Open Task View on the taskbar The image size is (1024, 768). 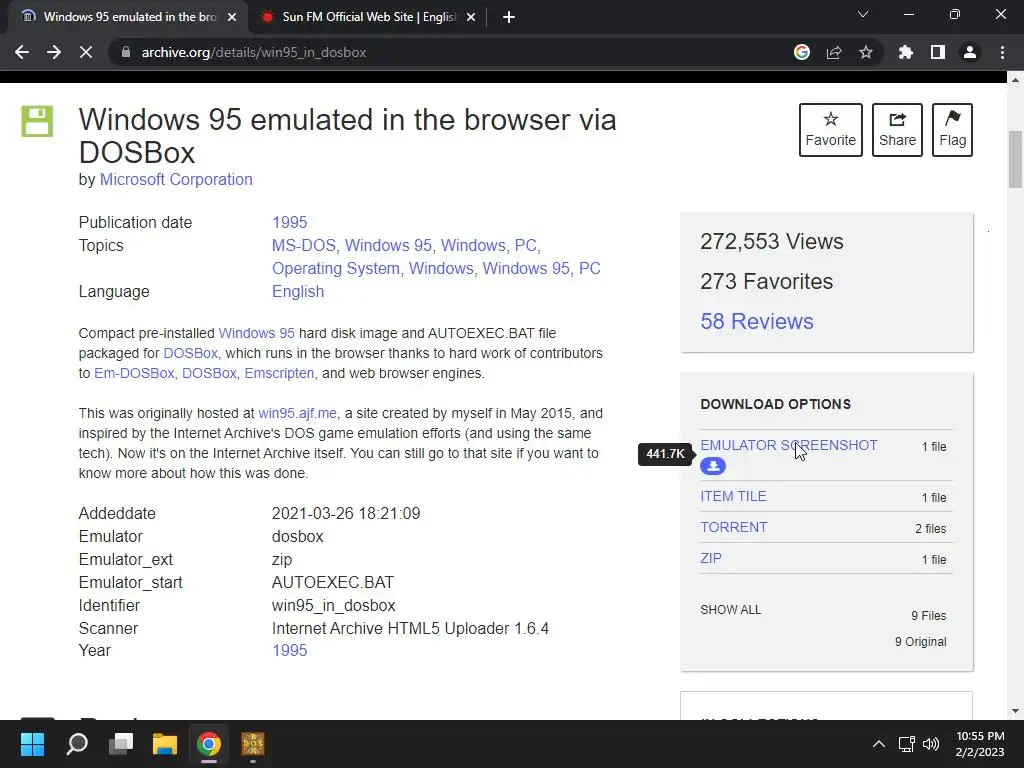click(121, 744)
